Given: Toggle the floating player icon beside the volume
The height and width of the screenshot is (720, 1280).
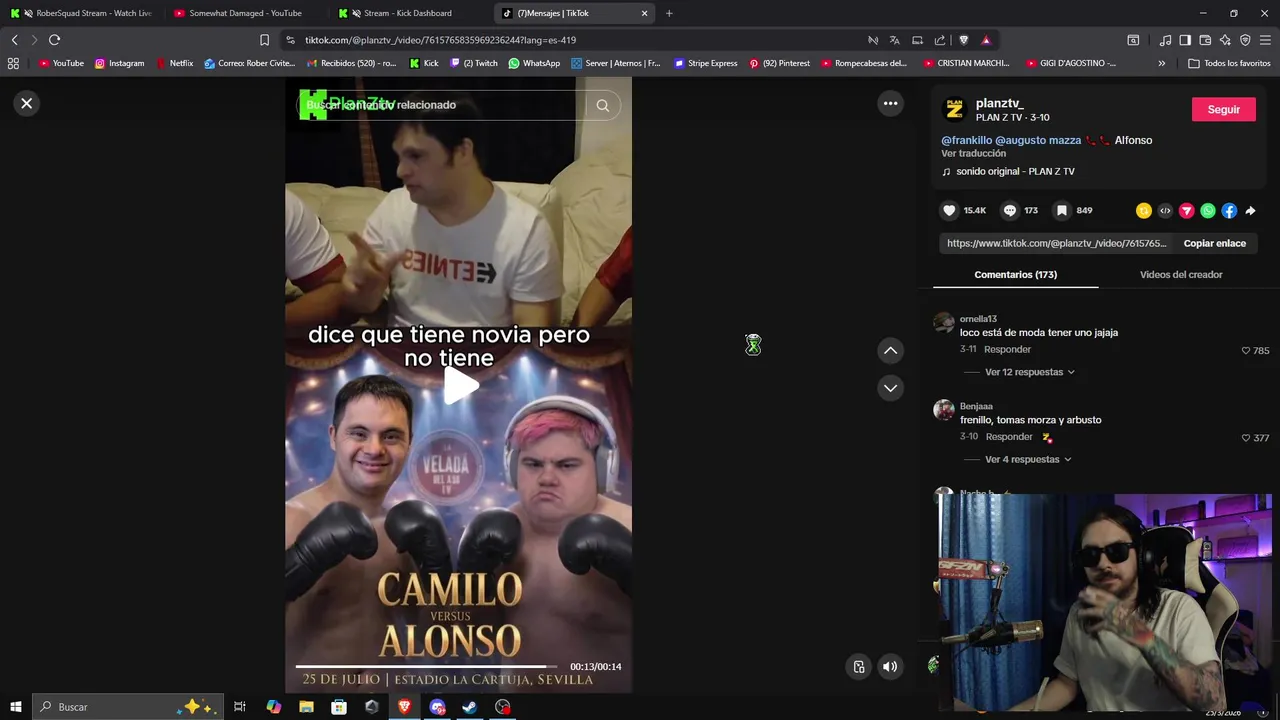Looking at the screenshot, I should tap(859, 667).
